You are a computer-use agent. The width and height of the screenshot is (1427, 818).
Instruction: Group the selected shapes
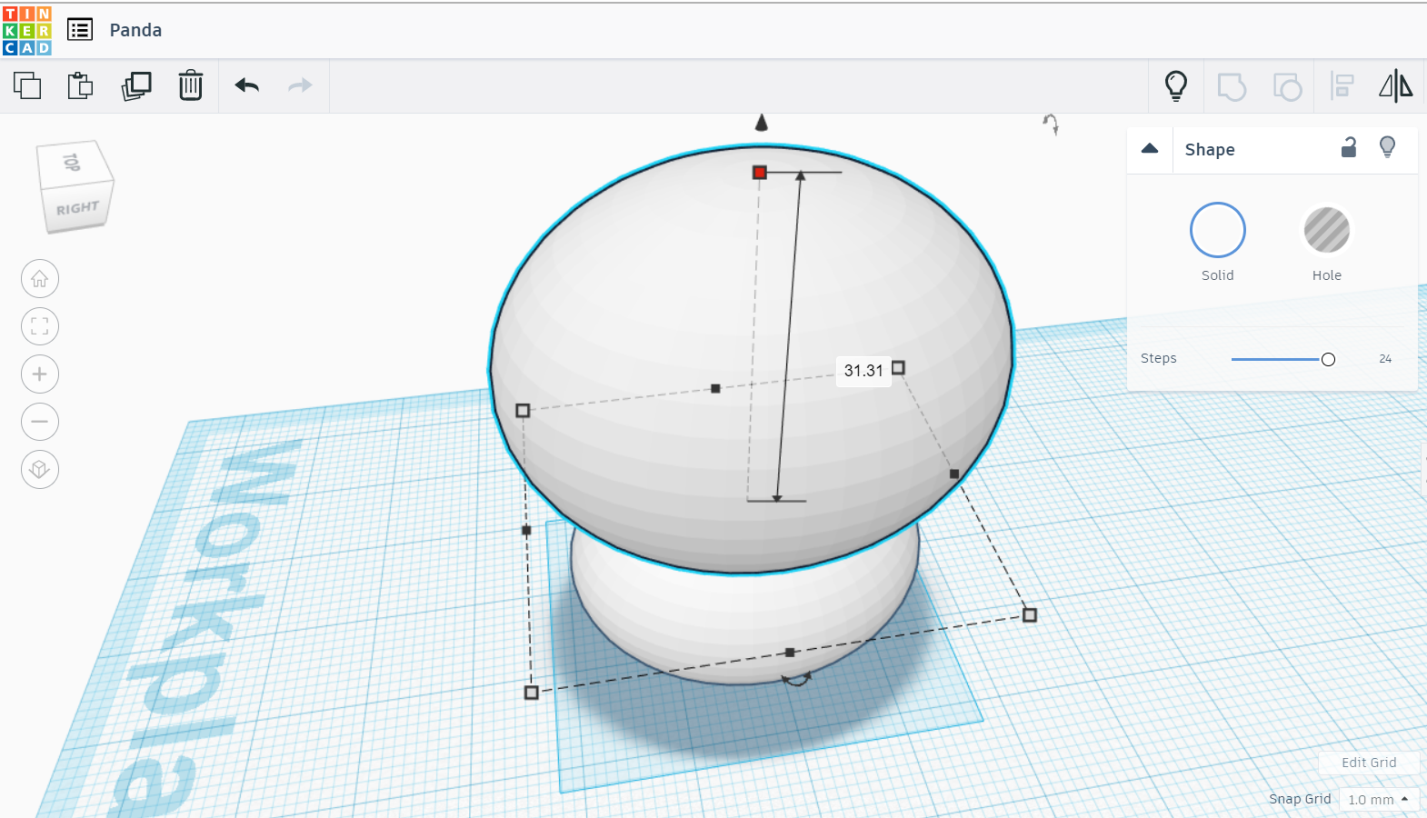pos(1232,86)
